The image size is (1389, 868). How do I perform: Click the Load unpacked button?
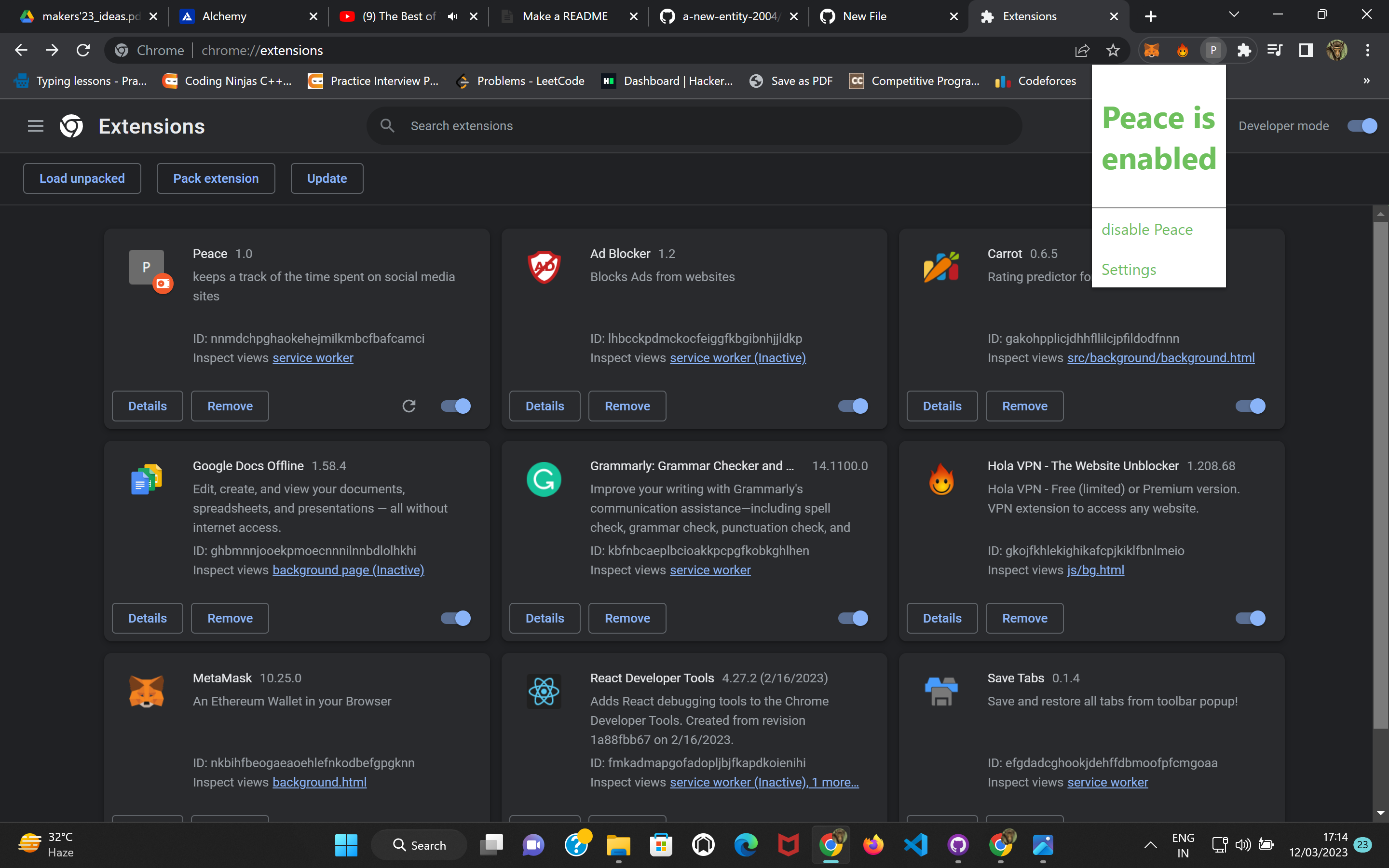click(x=82, y=178)
